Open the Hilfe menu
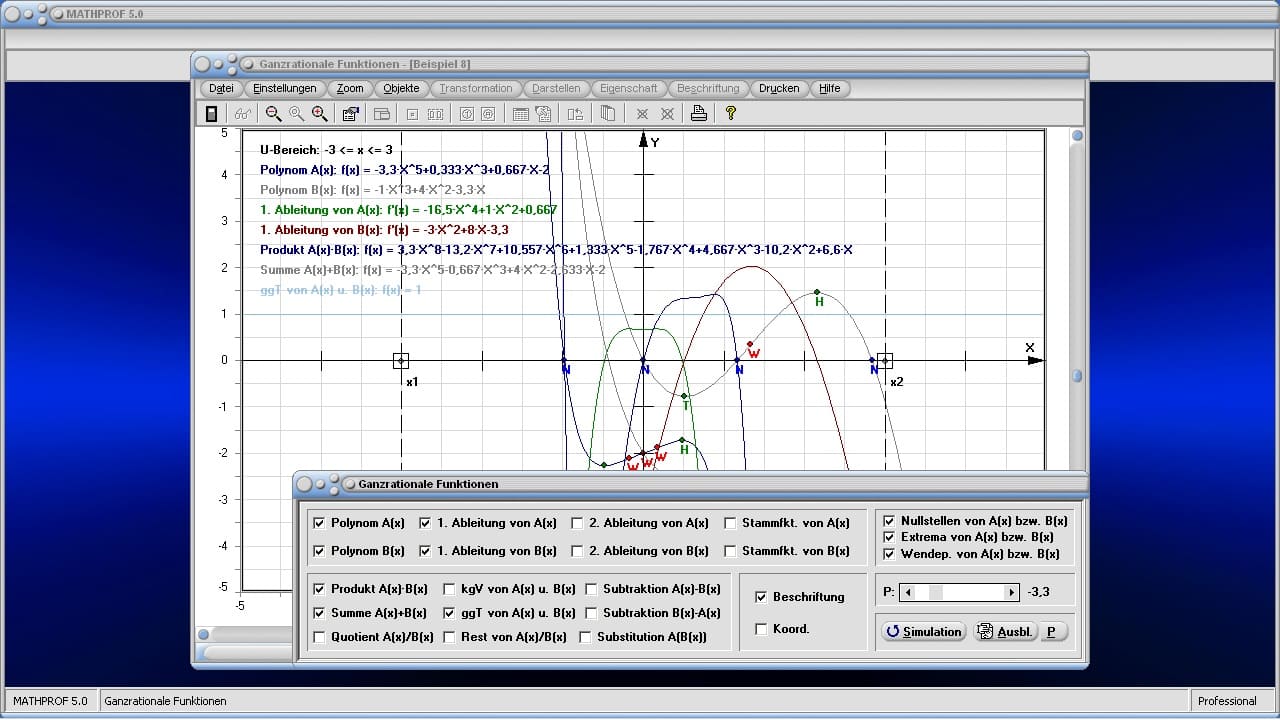The height and width of the screenshot is (720, 1280). [x=830, y=88]
